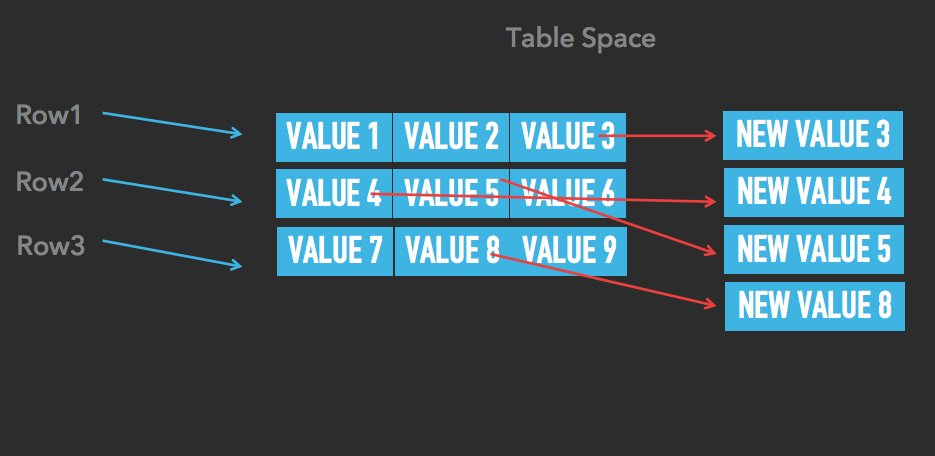This screenshot has height=456, width=935.
Task: Click the VALUE 3 cell
Action: click(x=567, y=137)
